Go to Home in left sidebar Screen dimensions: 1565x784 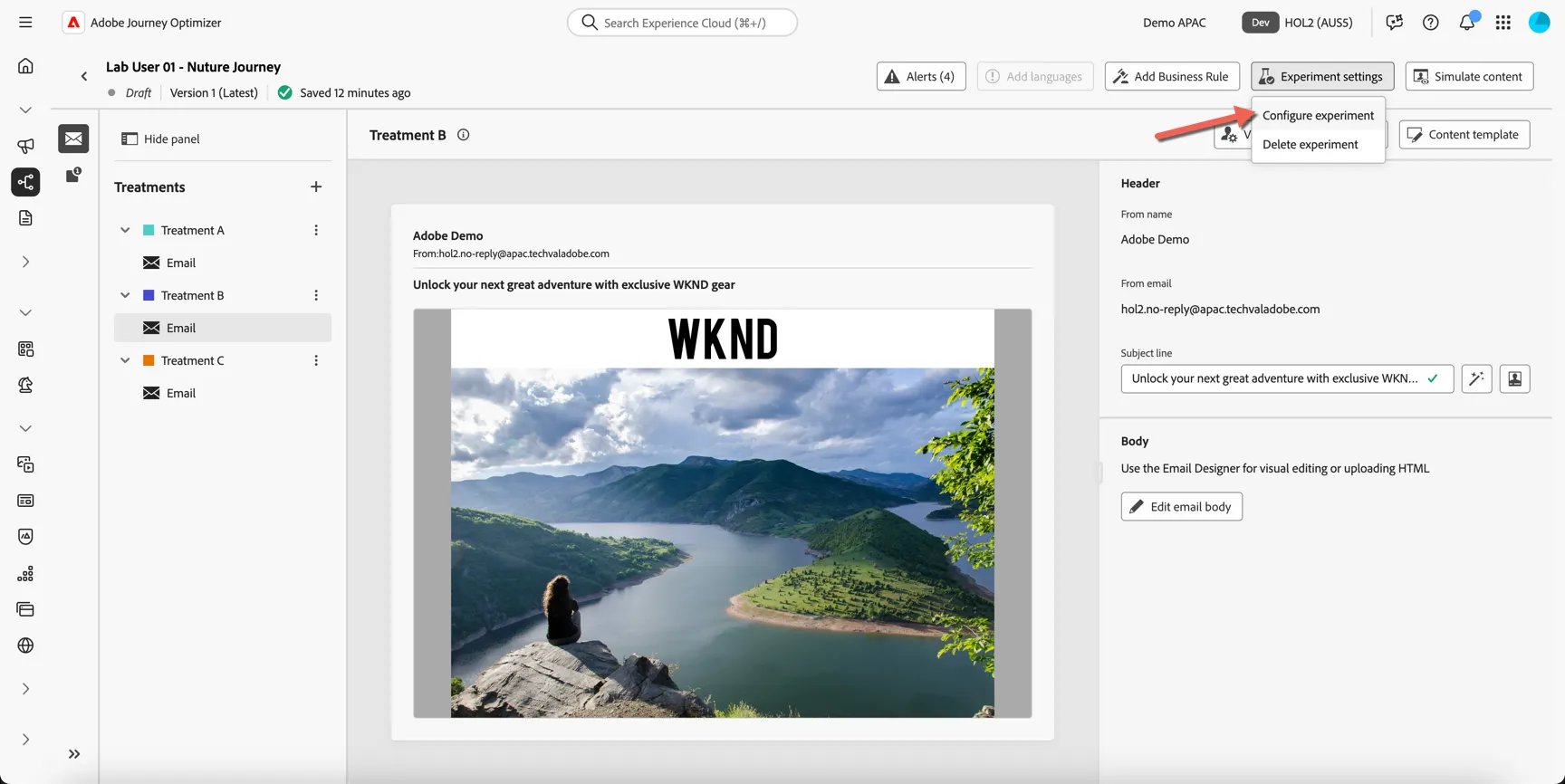click(x=25, y=66)
